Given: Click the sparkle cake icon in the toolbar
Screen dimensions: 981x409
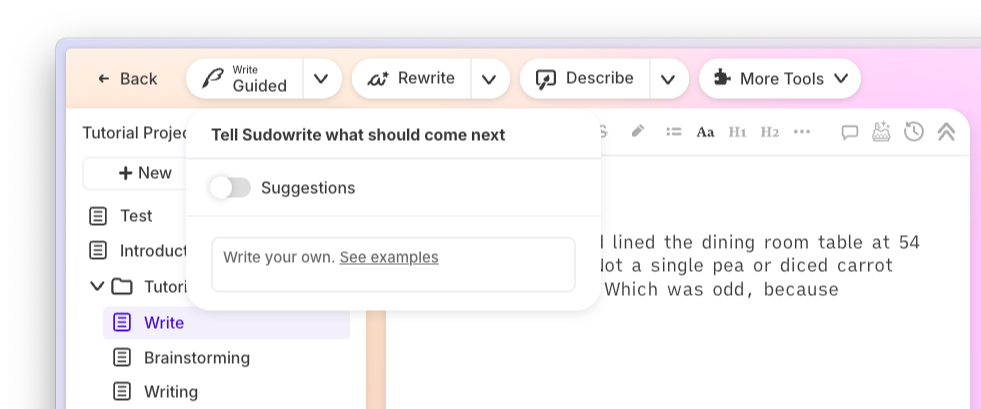Looking at the screenshot, I should 881,132.
